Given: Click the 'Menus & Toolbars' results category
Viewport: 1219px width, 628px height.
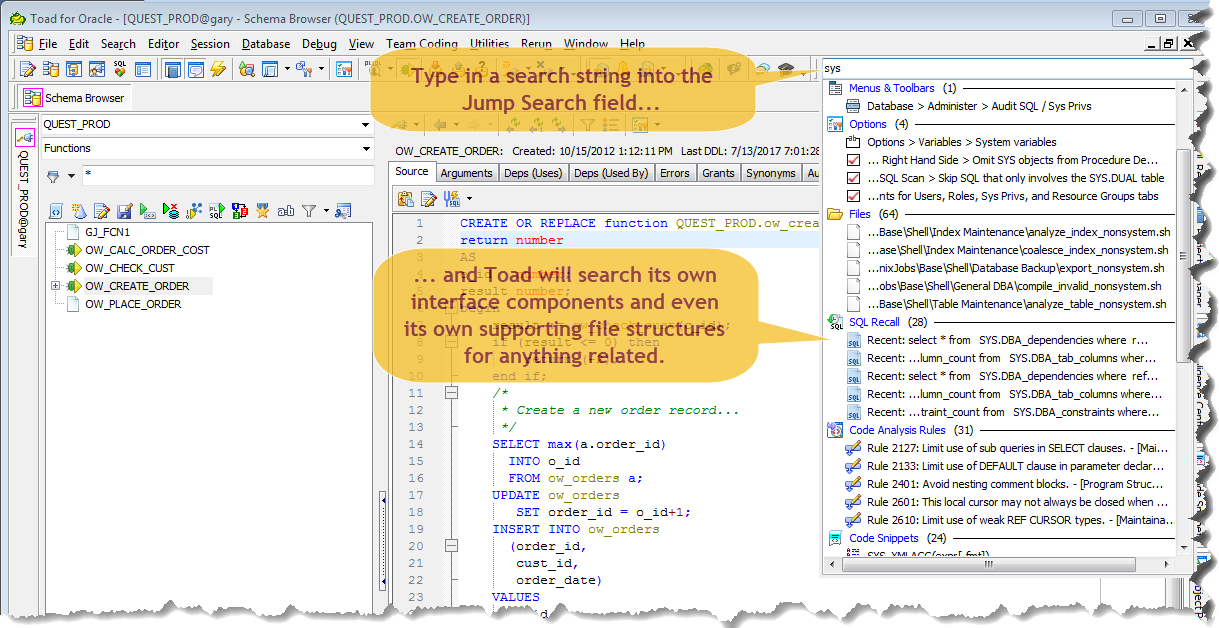Looking at the screenshot, I should tap(892, 88).
